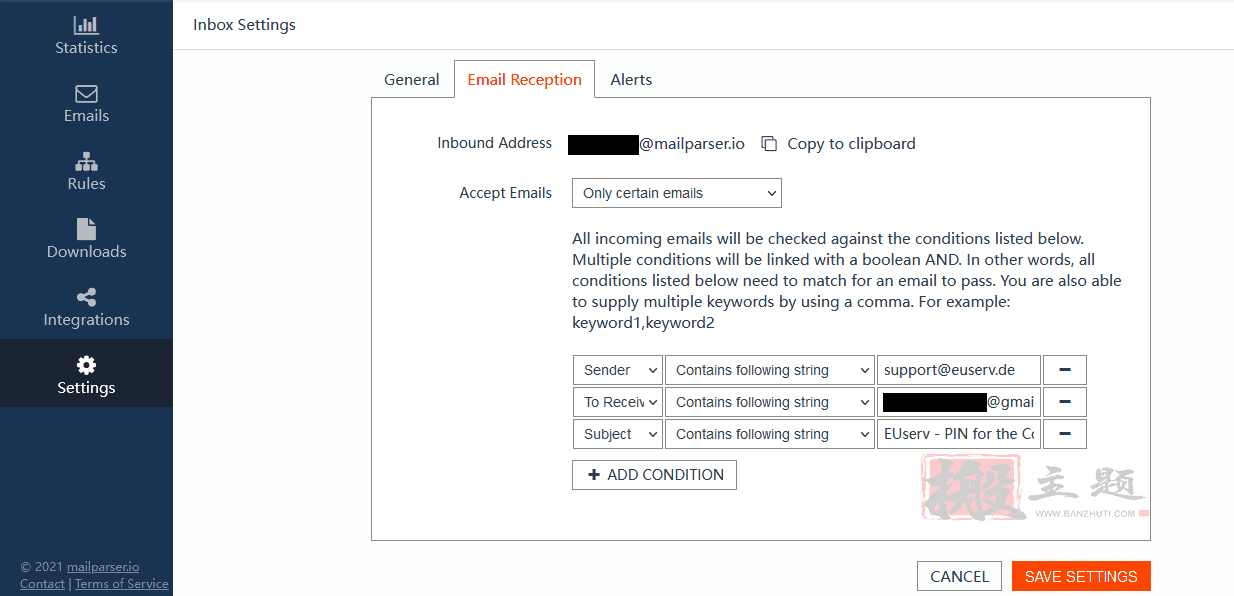Click the copy to clipboard icon
The height and width of the screenshot is (596, 1234).
pyautogui.click(x=769, y=144)
